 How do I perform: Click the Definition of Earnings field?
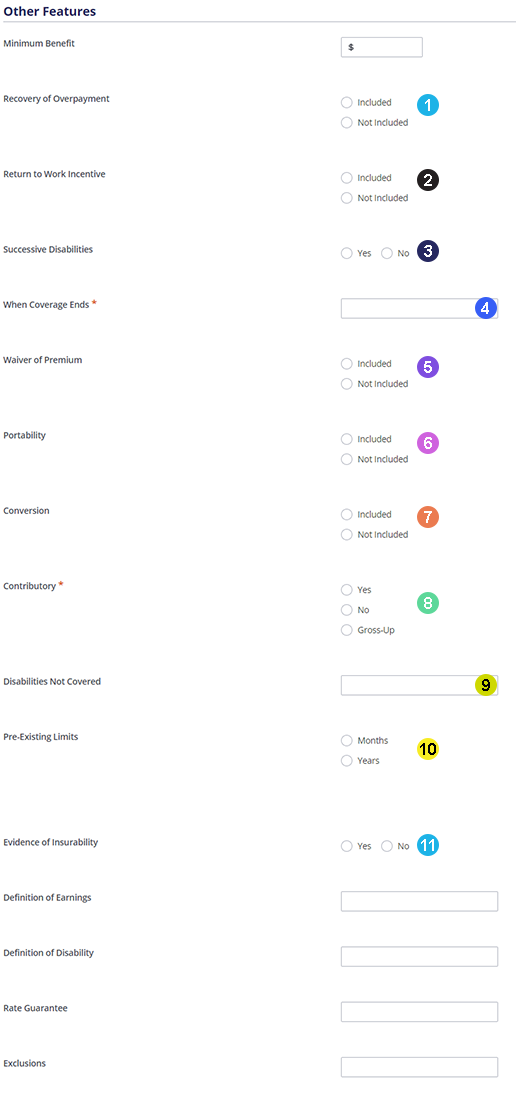coord(419,901)
